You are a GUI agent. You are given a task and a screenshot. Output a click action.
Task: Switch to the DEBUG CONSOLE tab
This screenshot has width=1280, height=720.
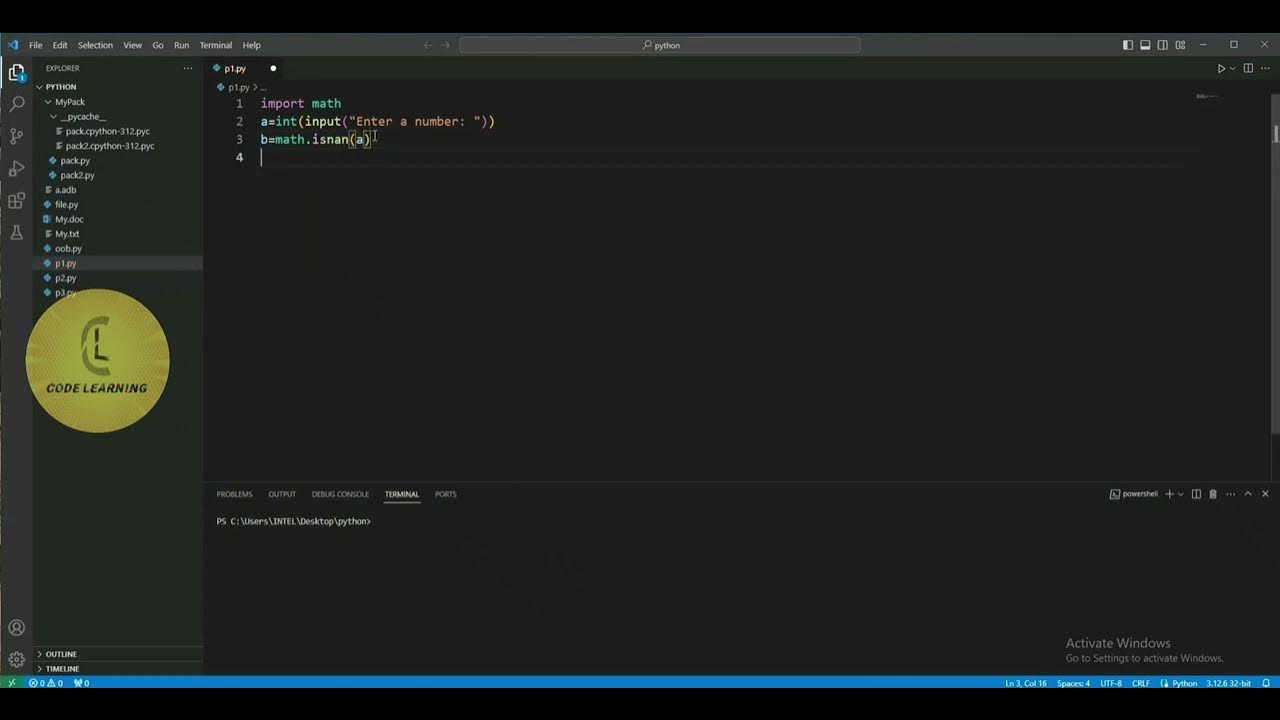[340, 494]
